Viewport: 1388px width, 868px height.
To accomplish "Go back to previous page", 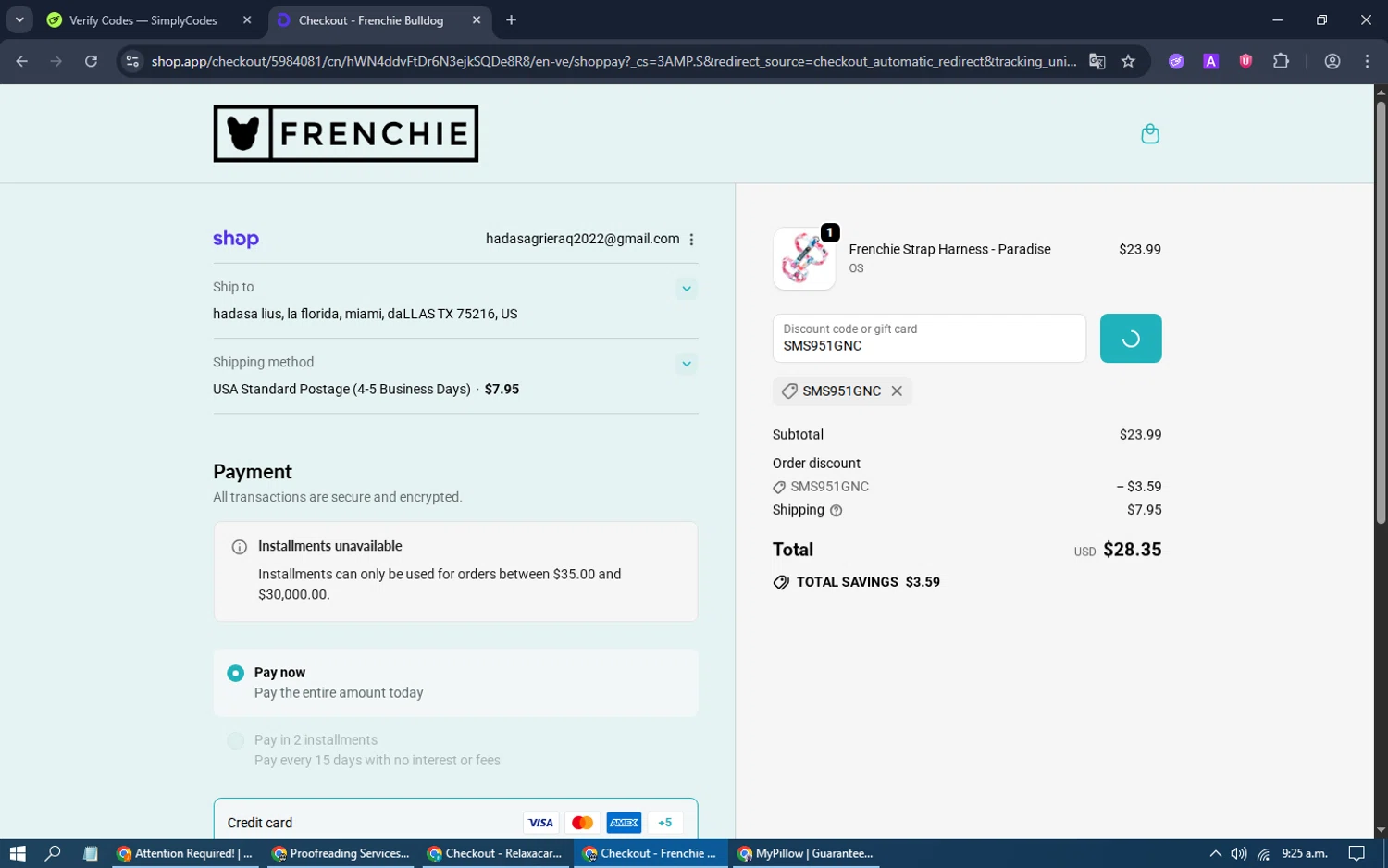I will [22, 61].
